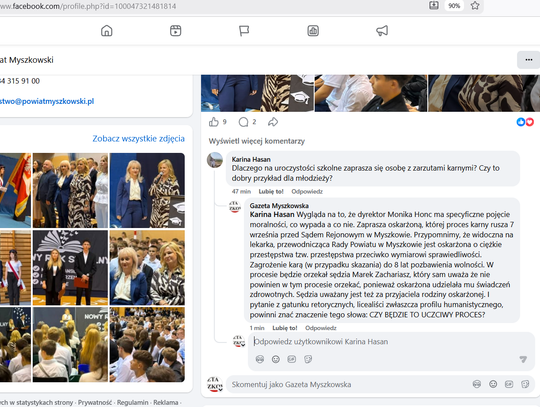Open the Ads megaphone icon

[x=382, y=31]
